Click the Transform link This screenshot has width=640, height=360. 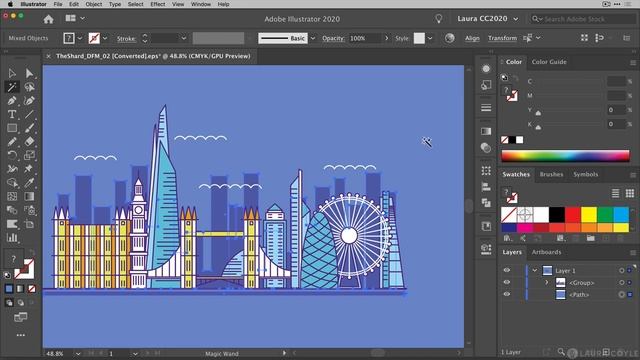pyautogui.click(x=502, y=38)
